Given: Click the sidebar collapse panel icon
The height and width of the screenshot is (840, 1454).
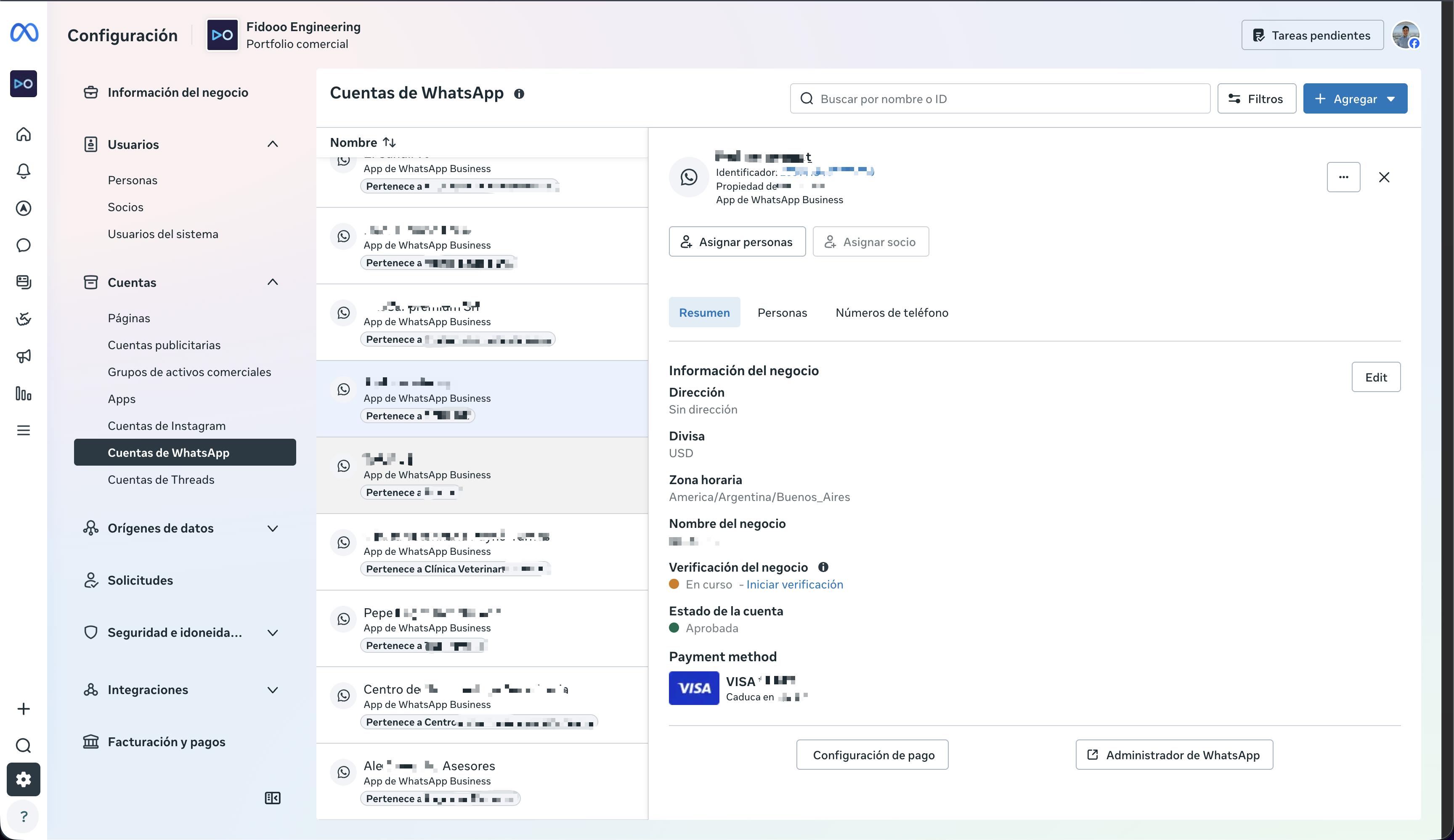Looking at the screenshot, I should click(272, 798).
